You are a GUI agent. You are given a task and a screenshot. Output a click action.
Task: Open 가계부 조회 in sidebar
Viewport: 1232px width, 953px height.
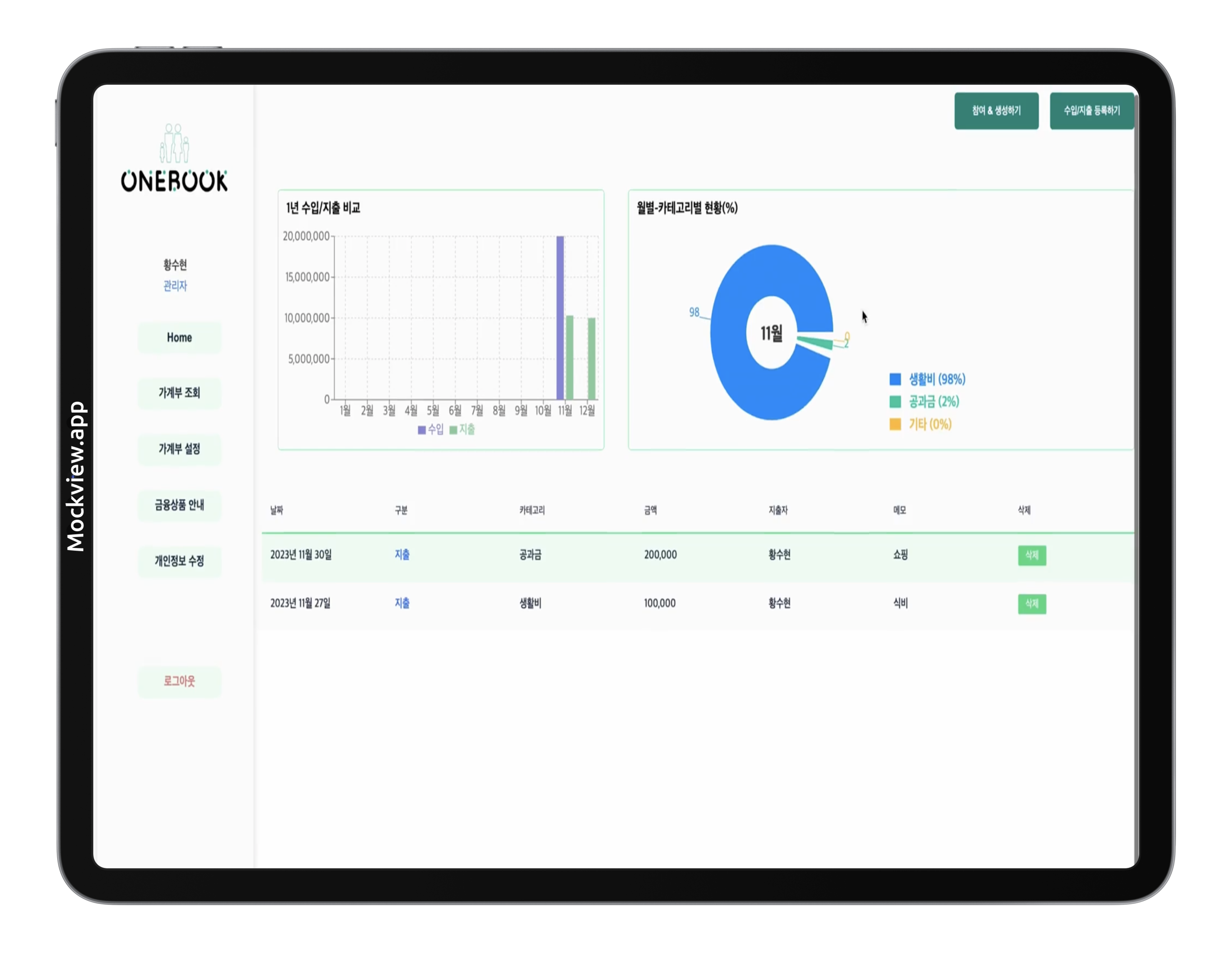(x=179, y=393)
